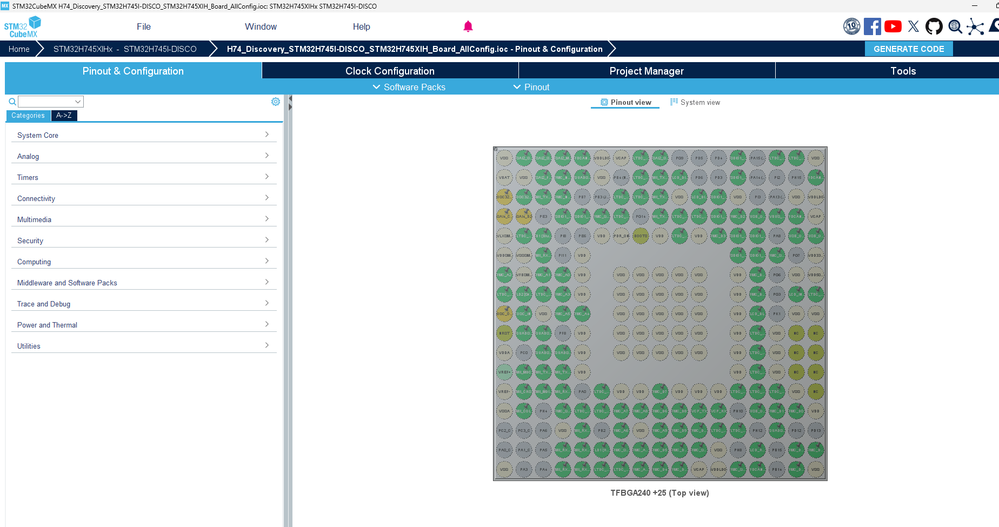
Task: Expand the Security category
Action: 143,240
